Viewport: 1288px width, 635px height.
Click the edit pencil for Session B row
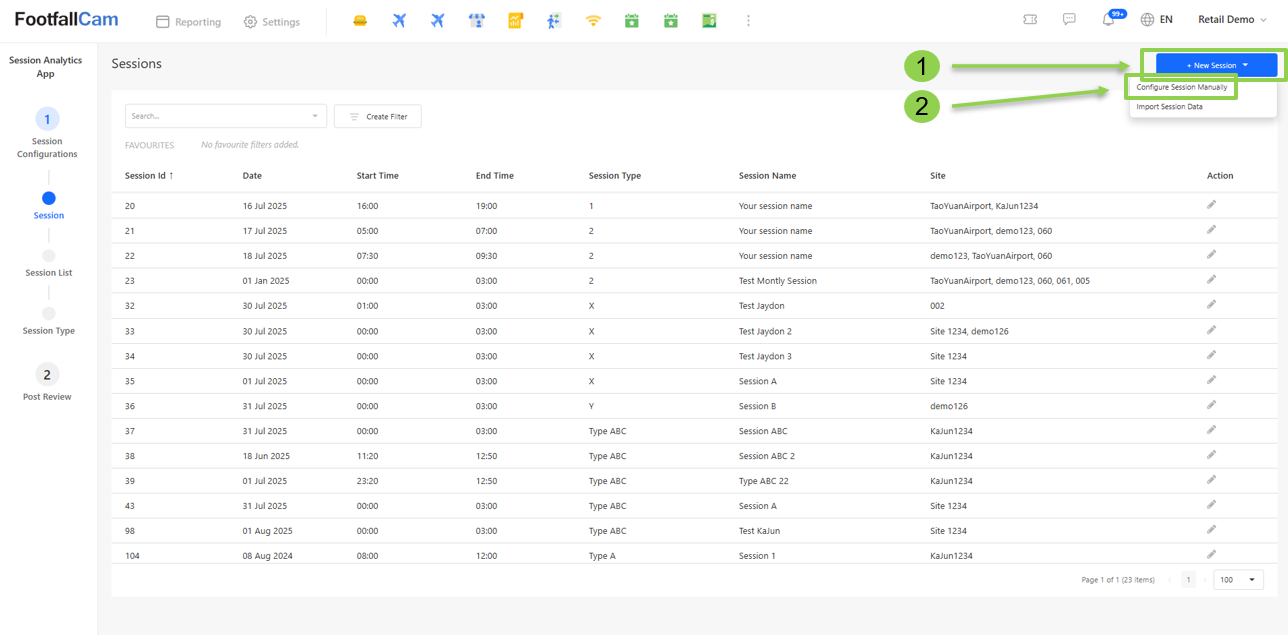[x=1211, y=405]
